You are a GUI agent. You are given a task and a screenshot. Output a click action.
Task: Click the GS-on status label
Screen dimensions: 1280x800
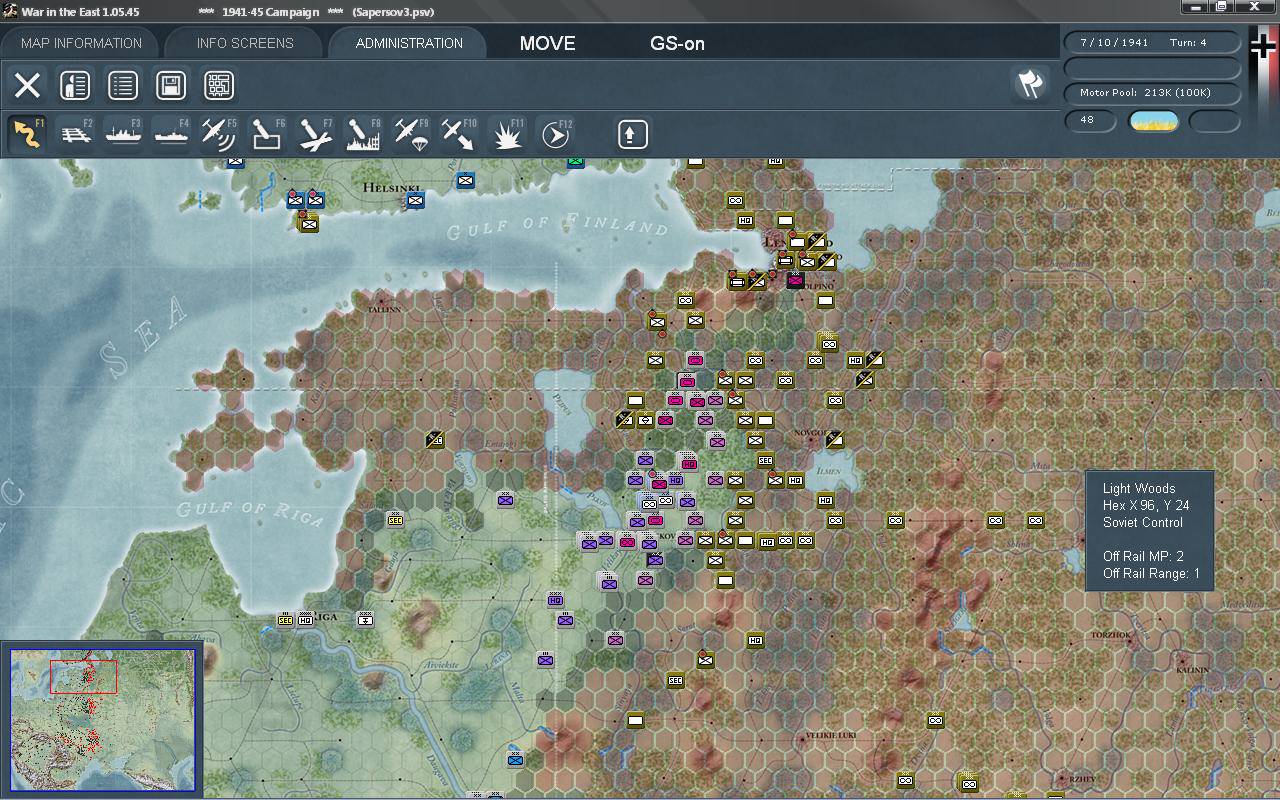coord(678,43)
